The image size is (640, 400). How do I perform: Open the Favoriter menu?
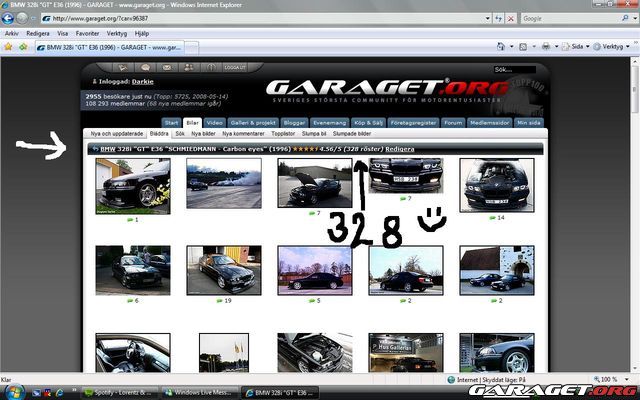[87, 33]
